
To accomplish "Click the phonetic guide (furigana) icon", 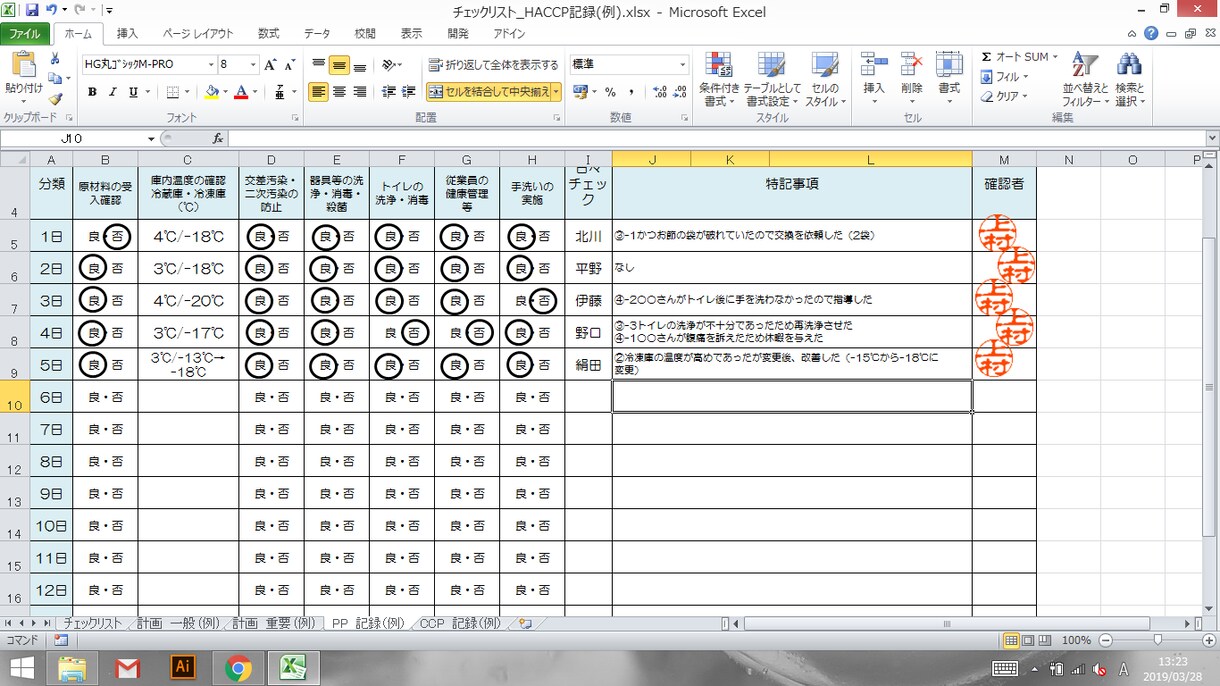I will point(280,92).
